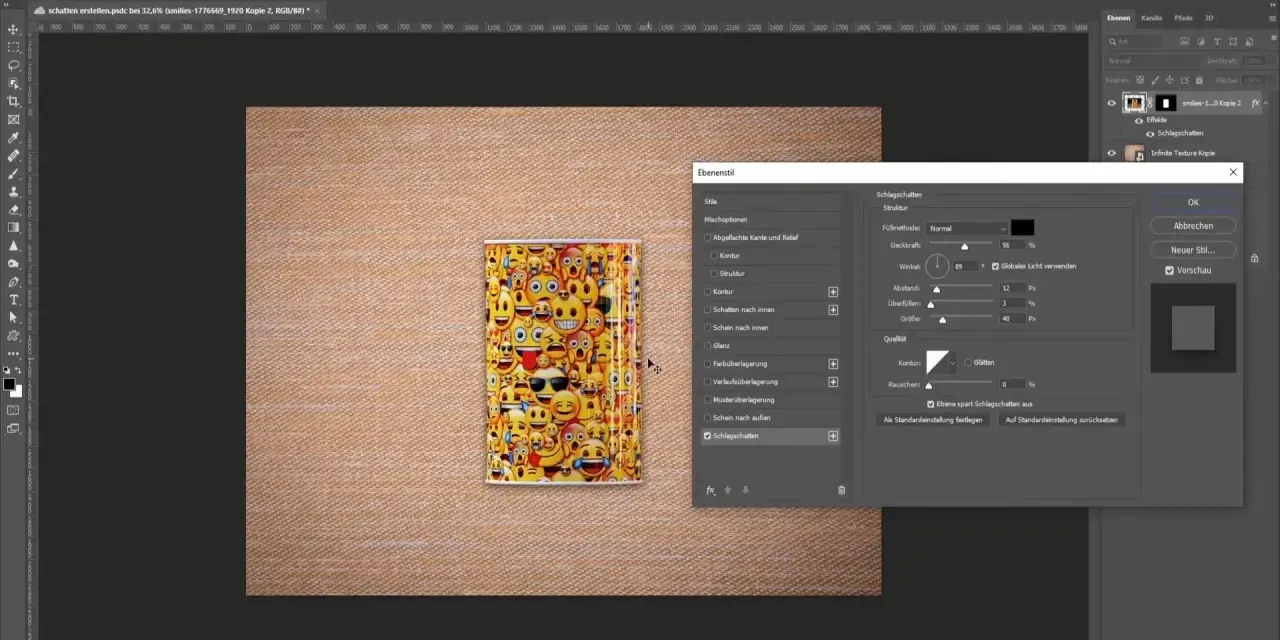Open Mischoptionen in the style list
This screenshot has height=640, width=1280.
tap(726, 219)
